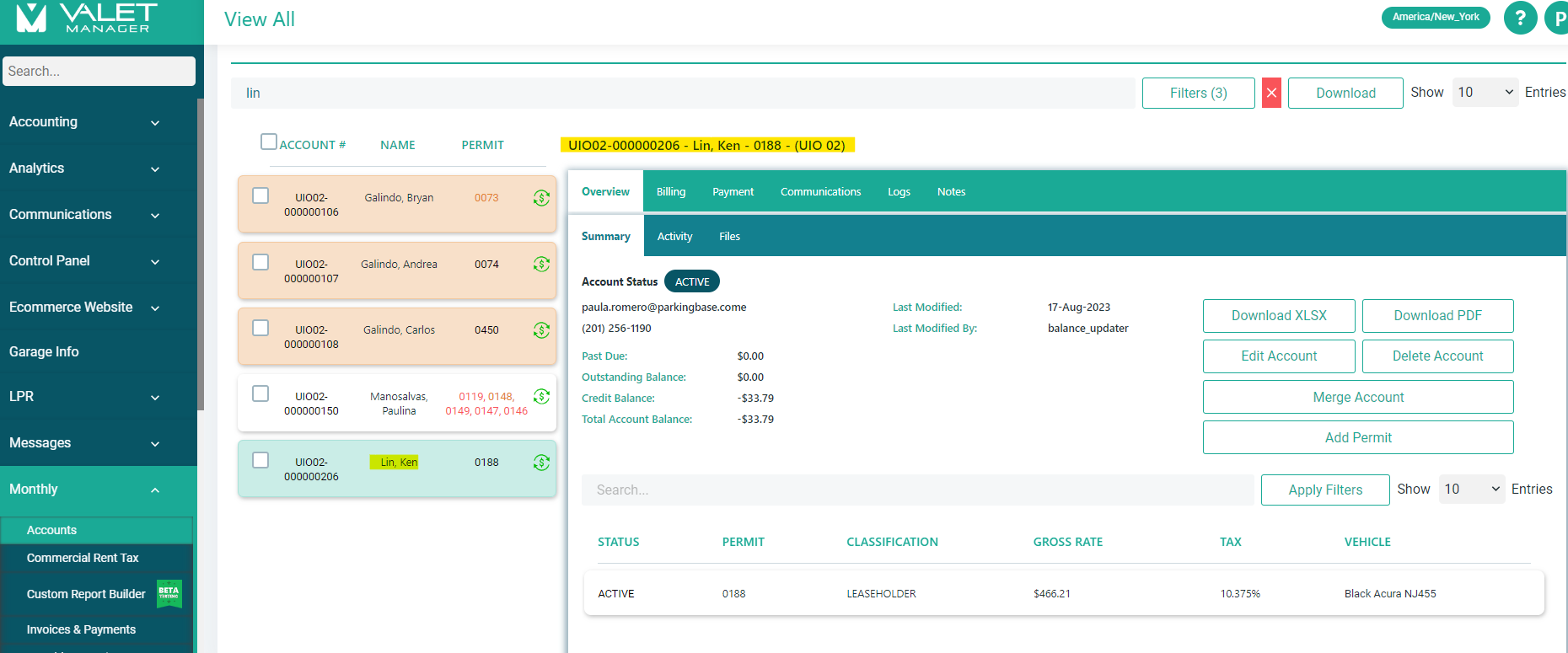Select the checkbox for Lin, Ken account
Viewport: 1568px width, 653px height.
(x=261, y=460)
